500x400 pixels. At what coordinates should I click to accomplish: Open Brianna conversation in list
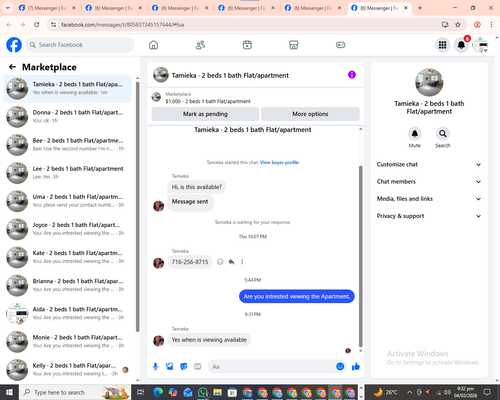pos(67,285)
